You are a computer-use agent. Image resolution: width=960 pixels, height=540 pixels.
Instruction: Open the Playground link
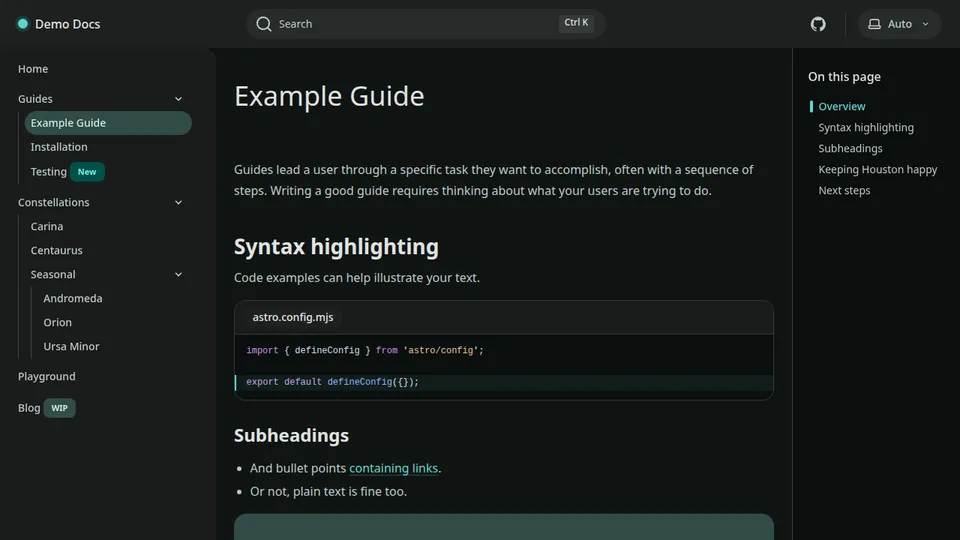[47, 376]
